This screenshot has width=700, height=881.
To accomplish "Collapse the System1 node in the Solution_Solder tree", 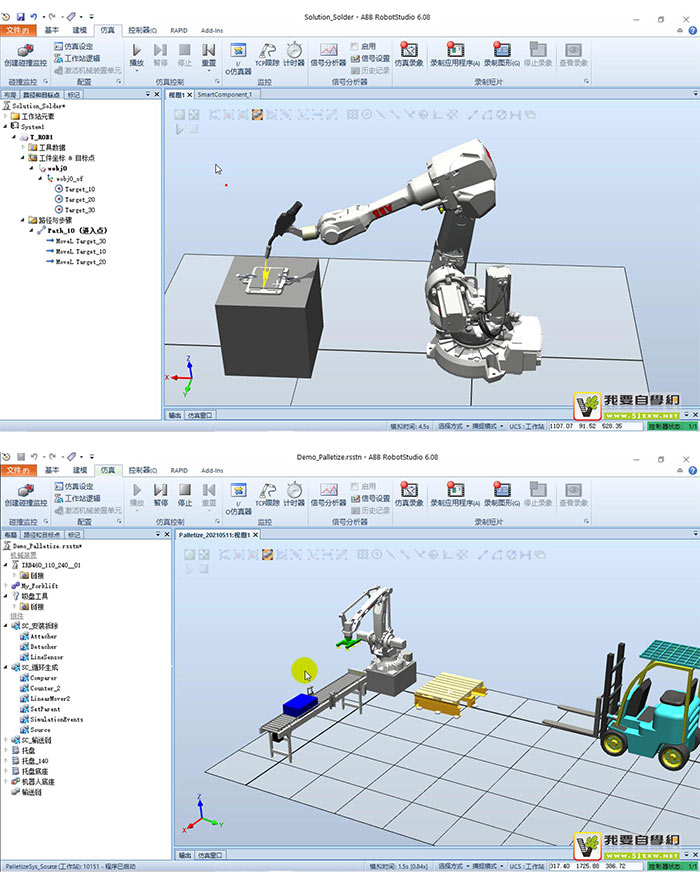I will 6,126.
